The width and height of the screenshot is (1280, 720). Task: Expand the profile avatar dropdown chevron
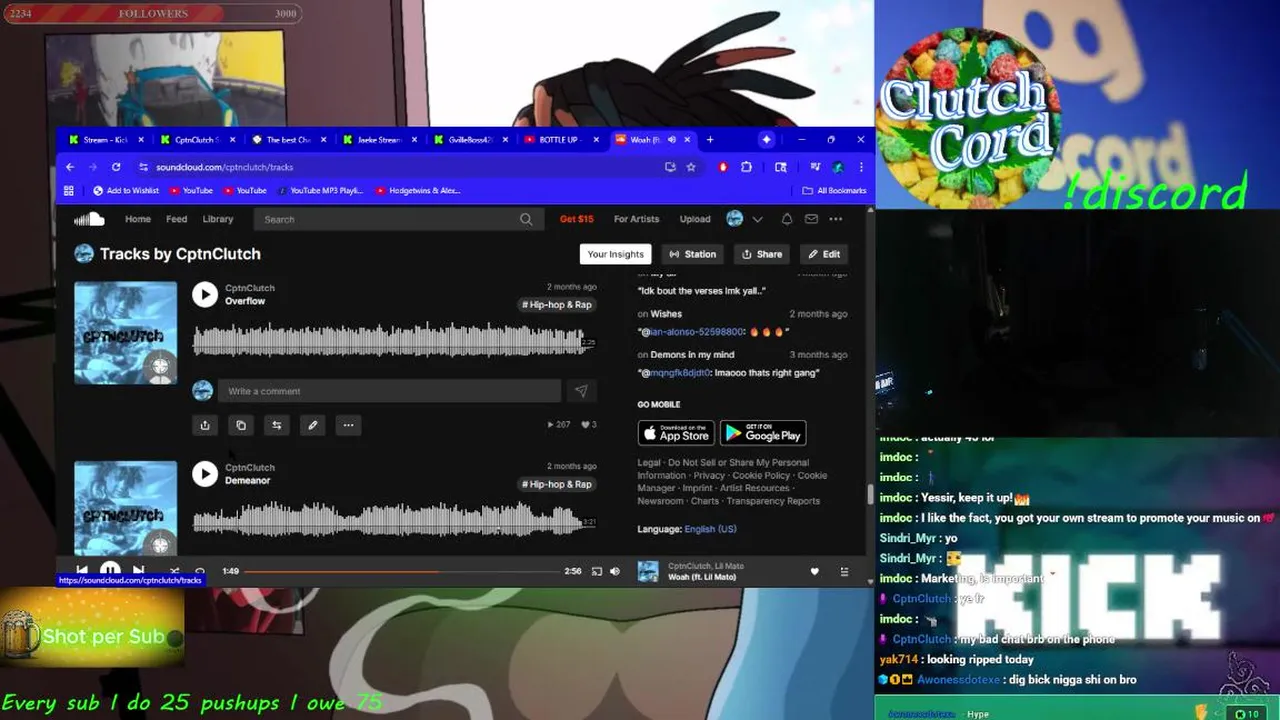tap(757, 219)
